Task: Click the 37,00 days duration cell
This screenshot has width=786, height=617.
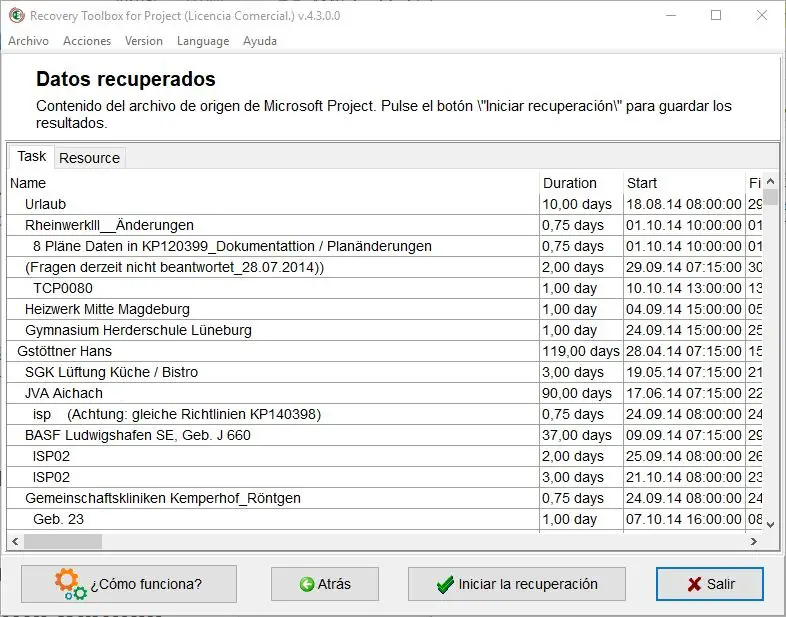Action: tap(581, 436)
